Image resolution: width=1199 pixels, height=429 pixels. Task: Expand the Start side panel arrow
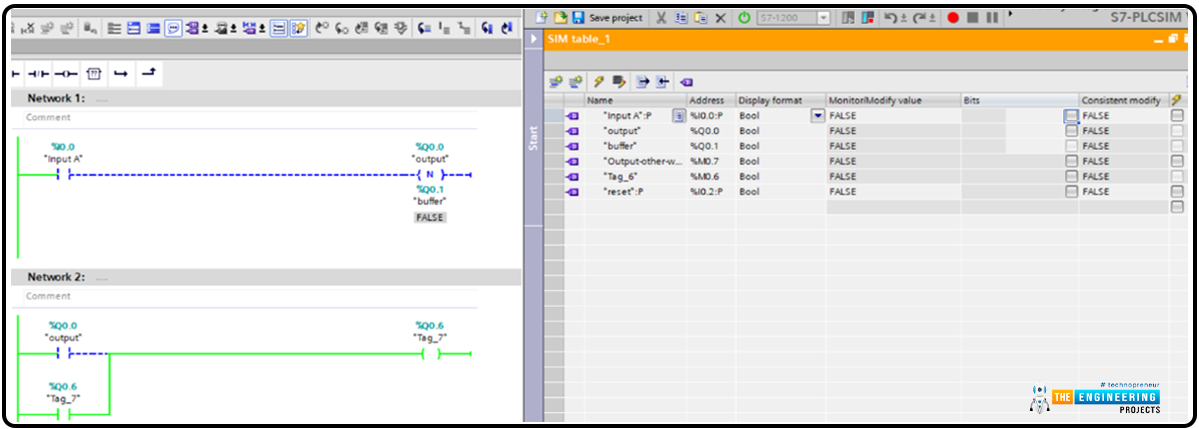tap(533, 39)
